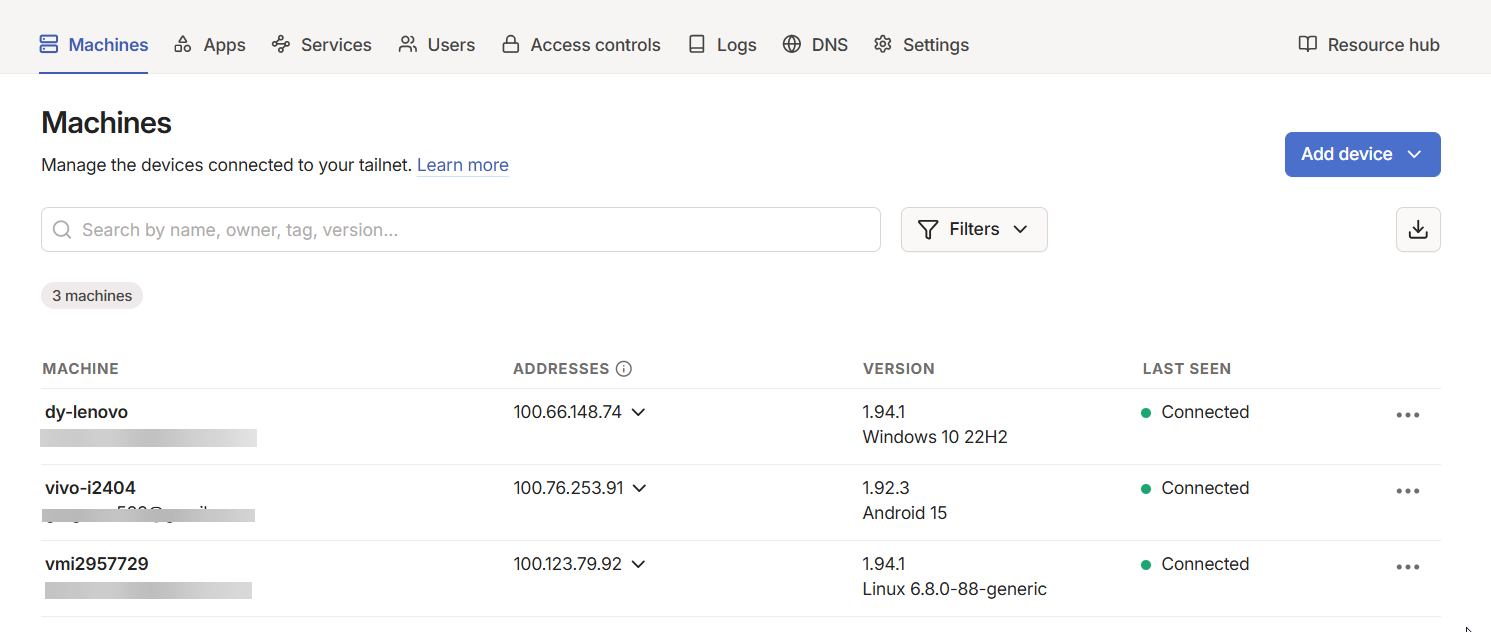Image resolution: width=1491 pixels, height=632 pixels.
Task: Open three-dot menu for vivo-i2404
Action: [x=1407, y=491]
